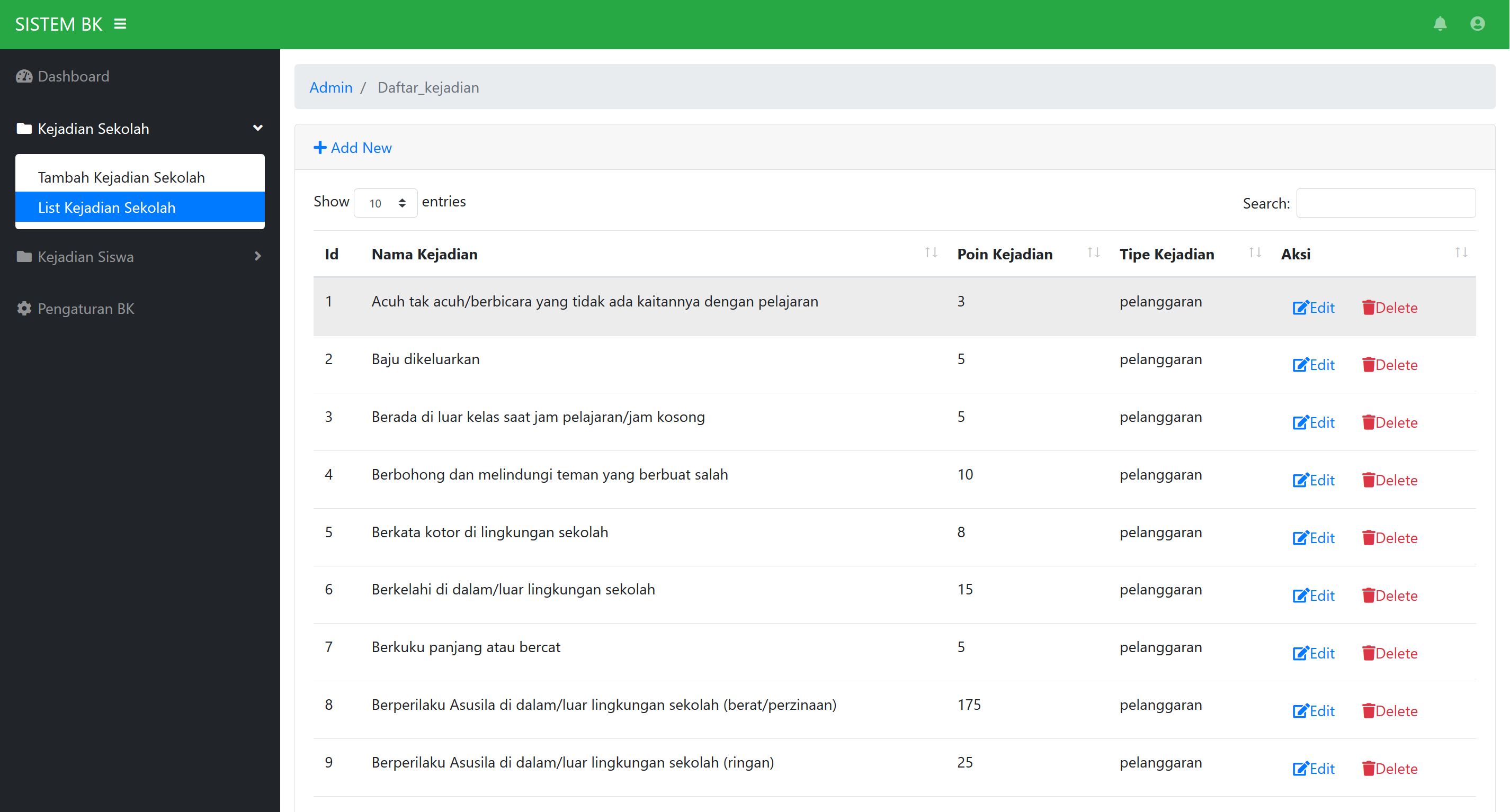Select the Poin value "15" in row 6

pos(965,589)
